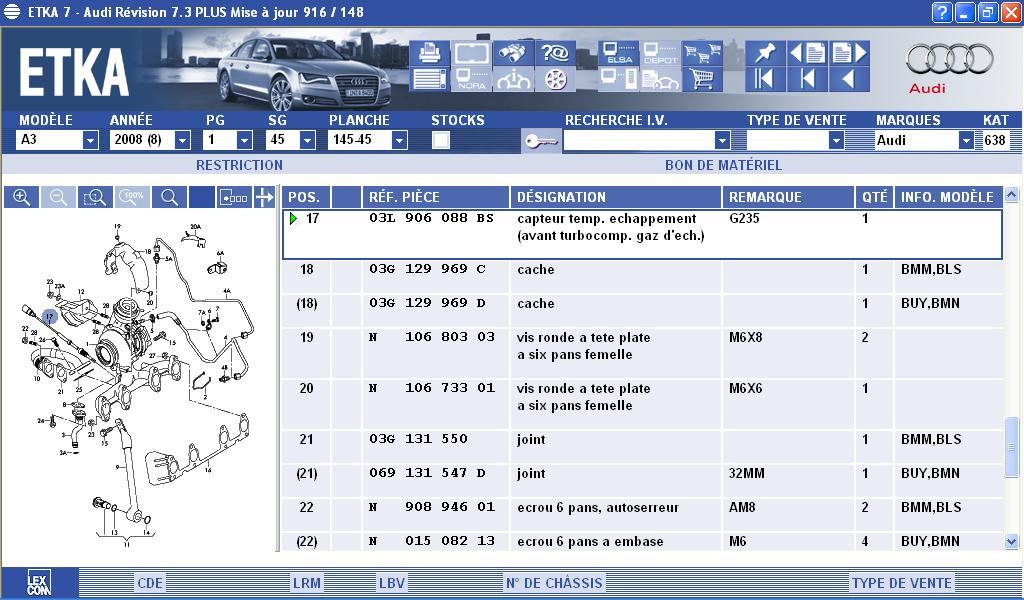
Task: Open the RECHERCHE I.V. dropdown
Action: click(x=722, y=140)
